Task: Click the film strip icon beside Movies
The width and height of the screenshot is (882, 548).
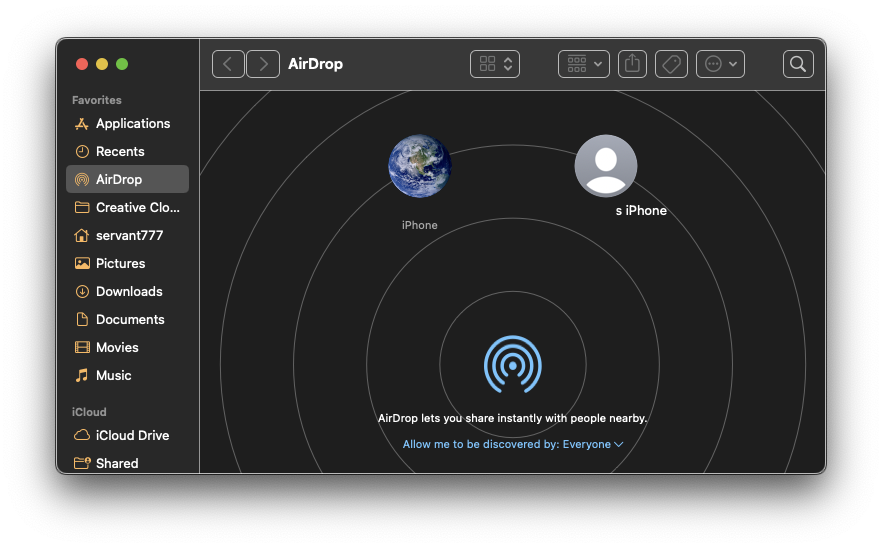Action: click(x=82, y=347)
